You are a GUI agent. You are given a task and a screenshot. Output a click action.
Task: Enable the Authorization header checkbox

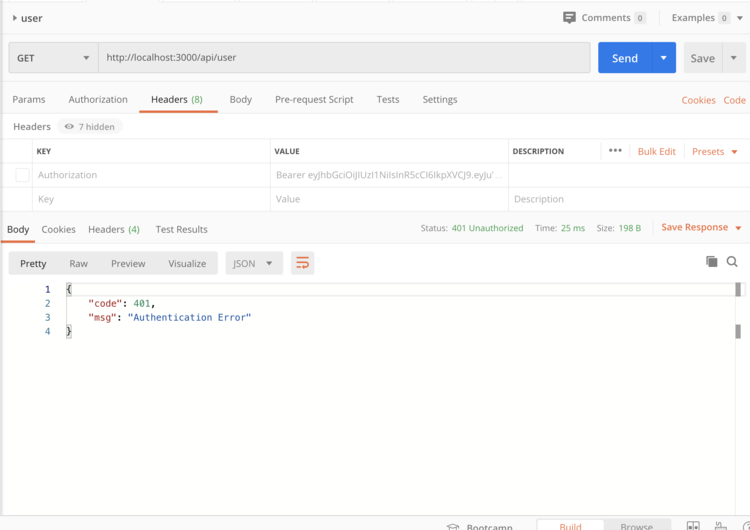[22, 175]
